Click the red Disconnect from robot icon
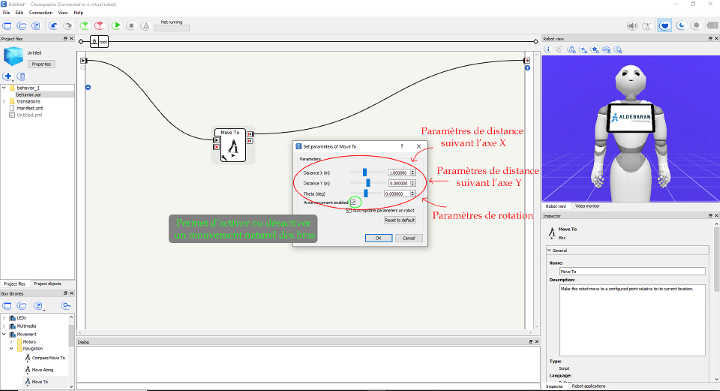Image resolution: width=720 pixels, height=391 pixels. [99, 26]
